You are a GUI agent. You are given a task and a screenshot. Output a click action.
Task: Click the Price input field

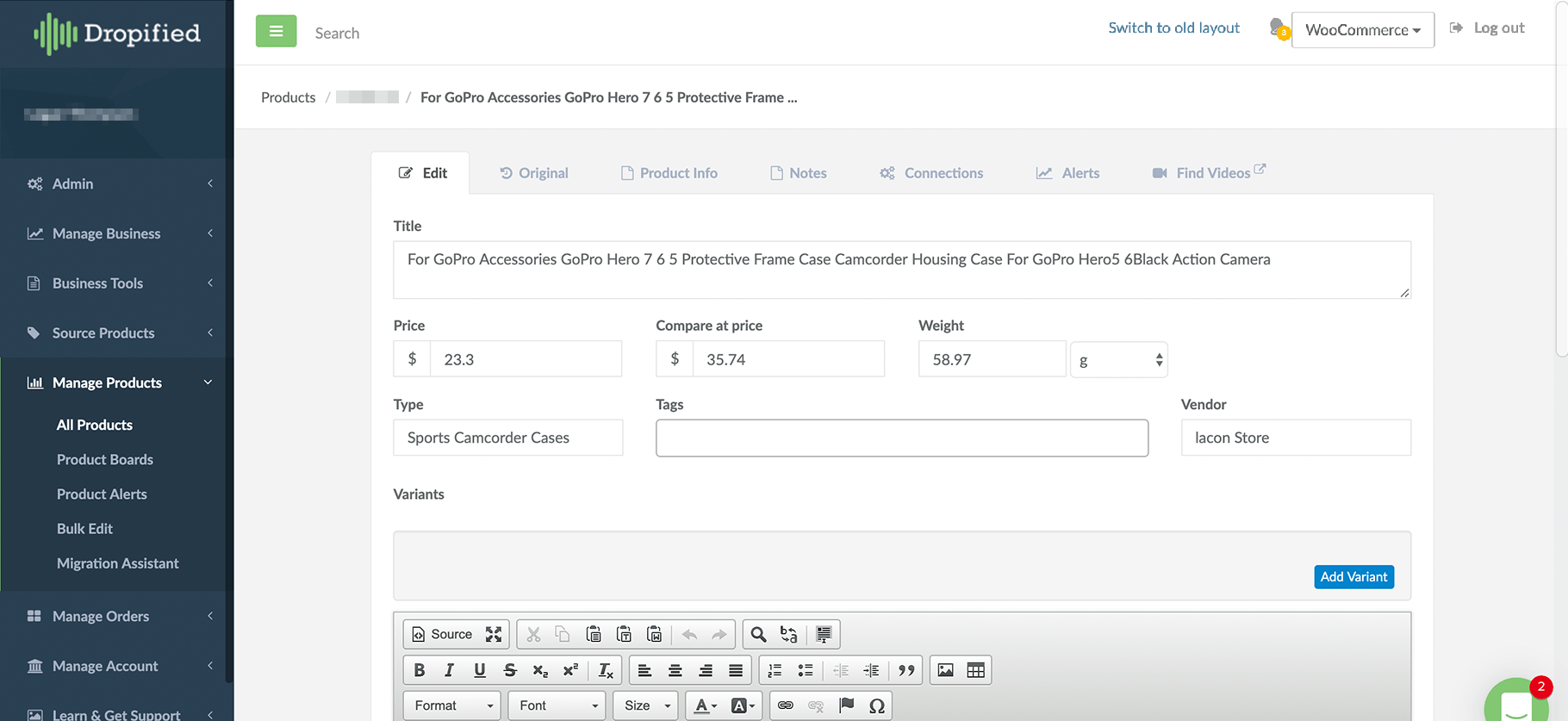tap(526, 359)
